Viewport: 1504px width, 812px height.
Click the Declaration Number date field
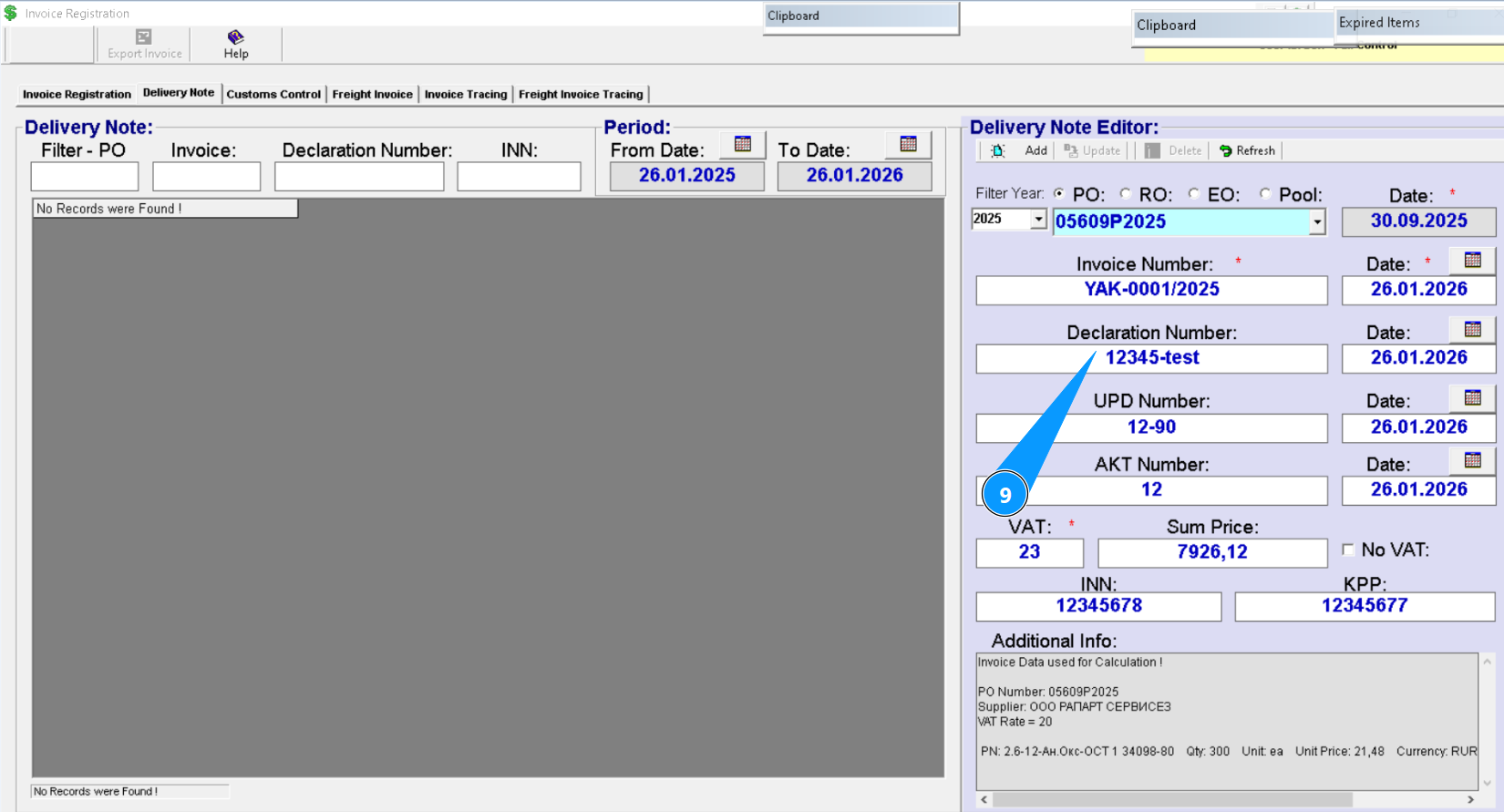coord(1419,358)
